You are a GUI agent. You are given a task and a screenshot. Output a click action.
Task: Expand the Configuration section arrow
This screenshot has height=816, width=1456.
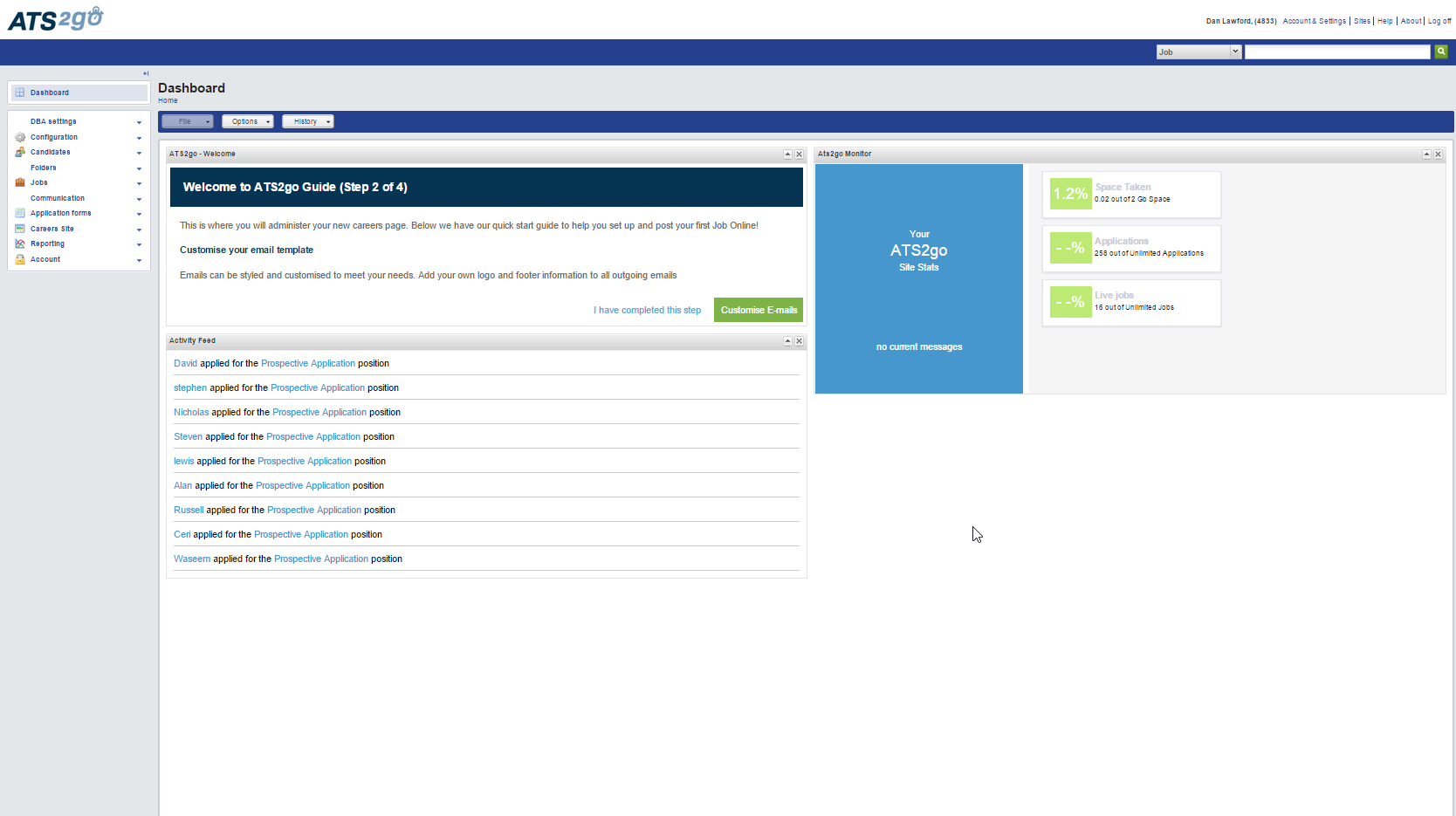click(139, 138)
